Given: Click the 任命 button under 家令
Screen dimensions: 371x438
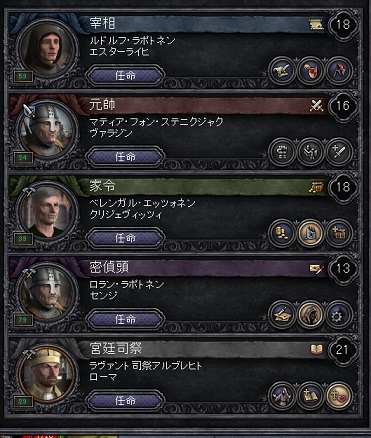Looking at the screenshot, I should 125,238.
